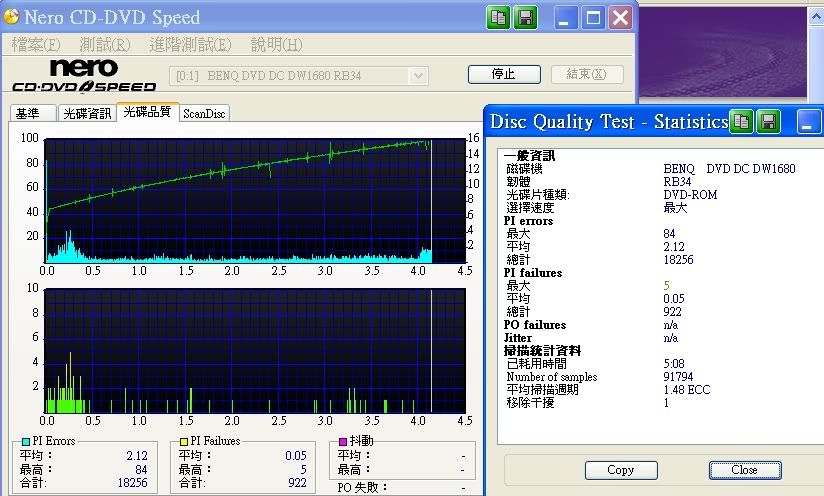Maximize the Nero CD-DVD Speed window
824x496 pixels.
[x=593, y=18]
